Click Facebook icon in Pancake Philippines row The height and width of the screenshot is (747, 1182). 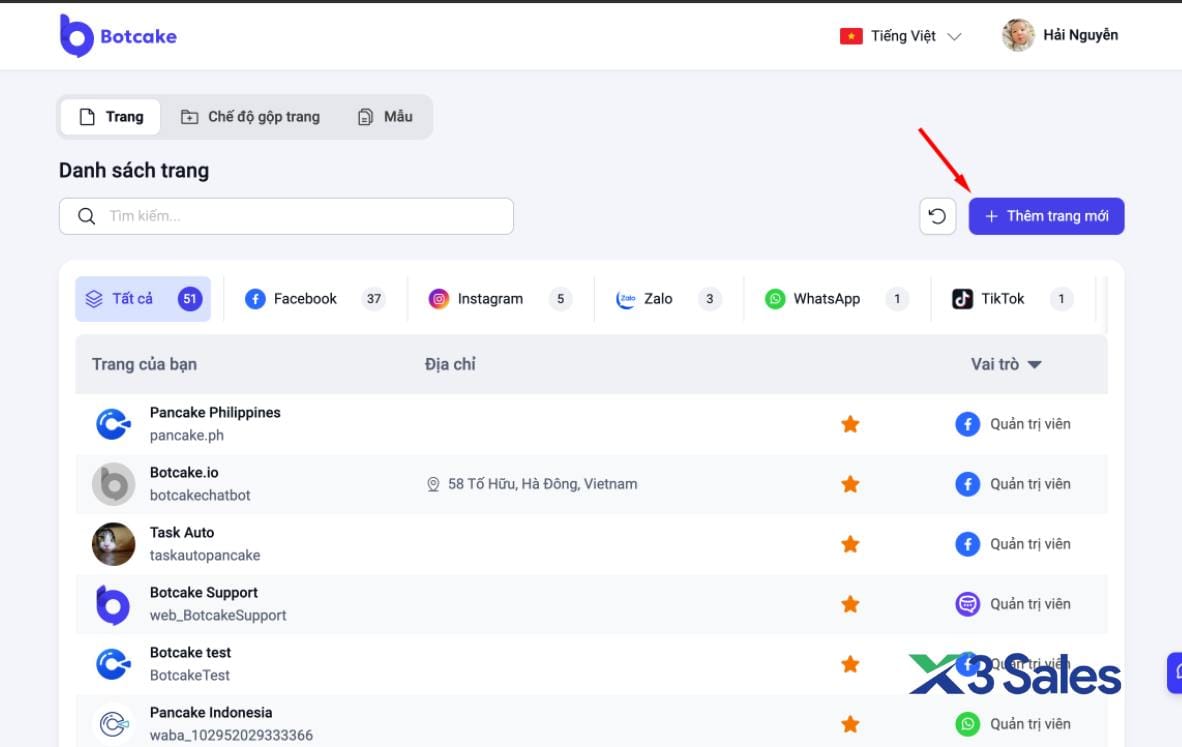click(x=967, y=424)
